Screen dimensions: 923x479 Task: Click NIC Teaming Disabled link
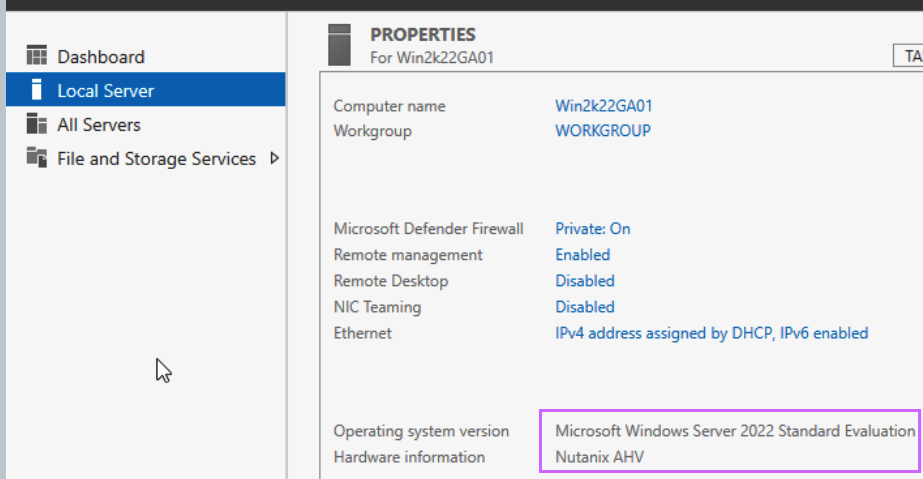pos(585,307)
